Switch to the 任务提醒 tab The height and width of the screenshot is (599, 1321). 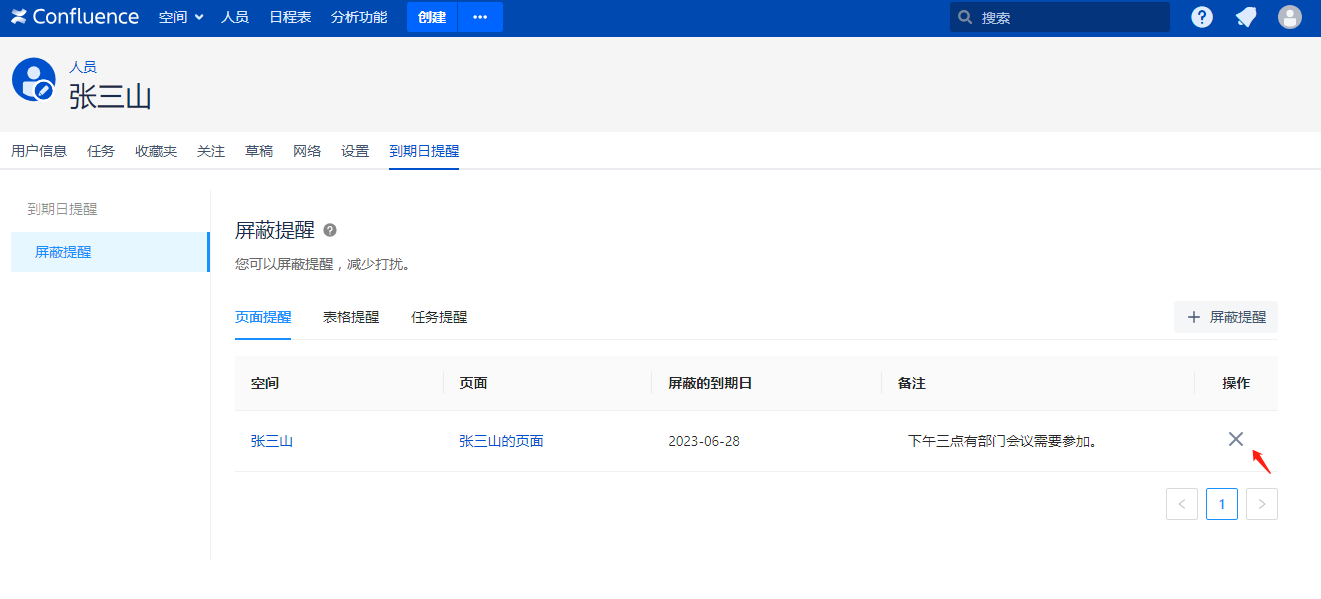(439, 317)
